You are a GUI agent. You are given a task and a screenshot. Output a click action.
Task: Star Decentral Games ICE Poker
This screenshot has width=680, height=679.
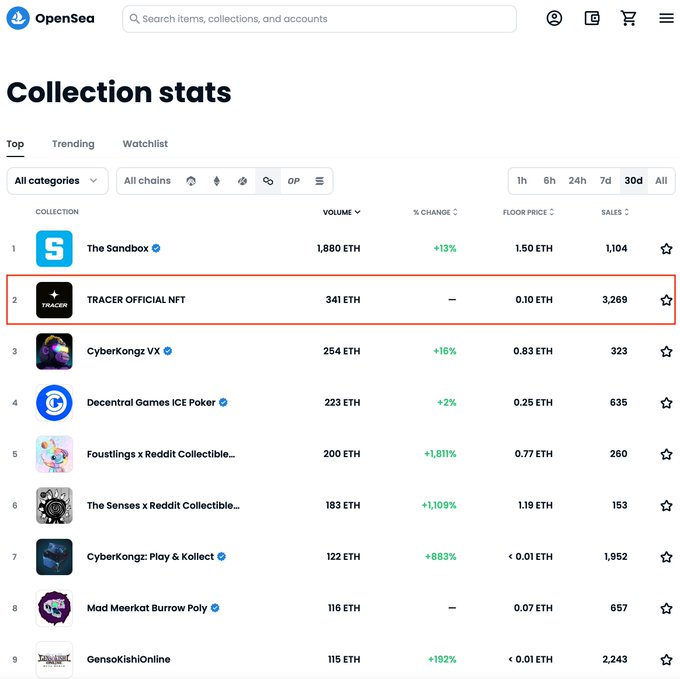point(666,403)
